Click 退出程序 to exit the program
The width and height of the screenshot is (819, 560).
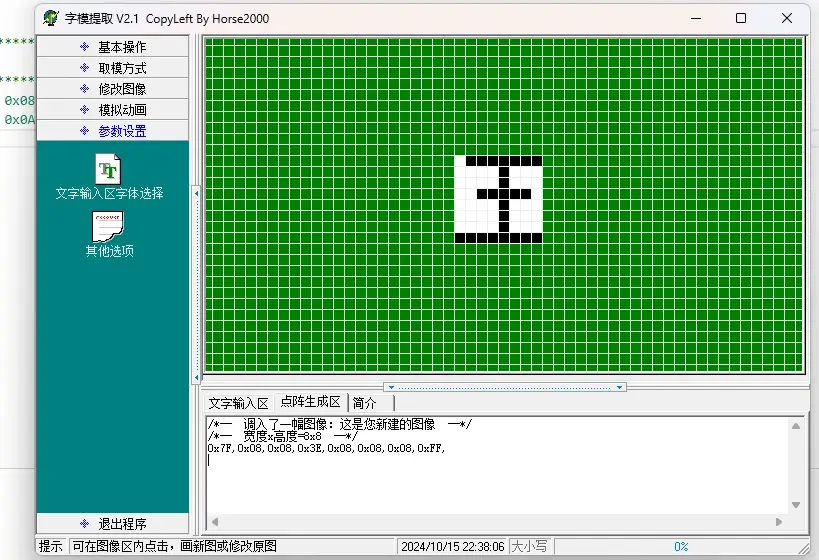click(112, 523)
